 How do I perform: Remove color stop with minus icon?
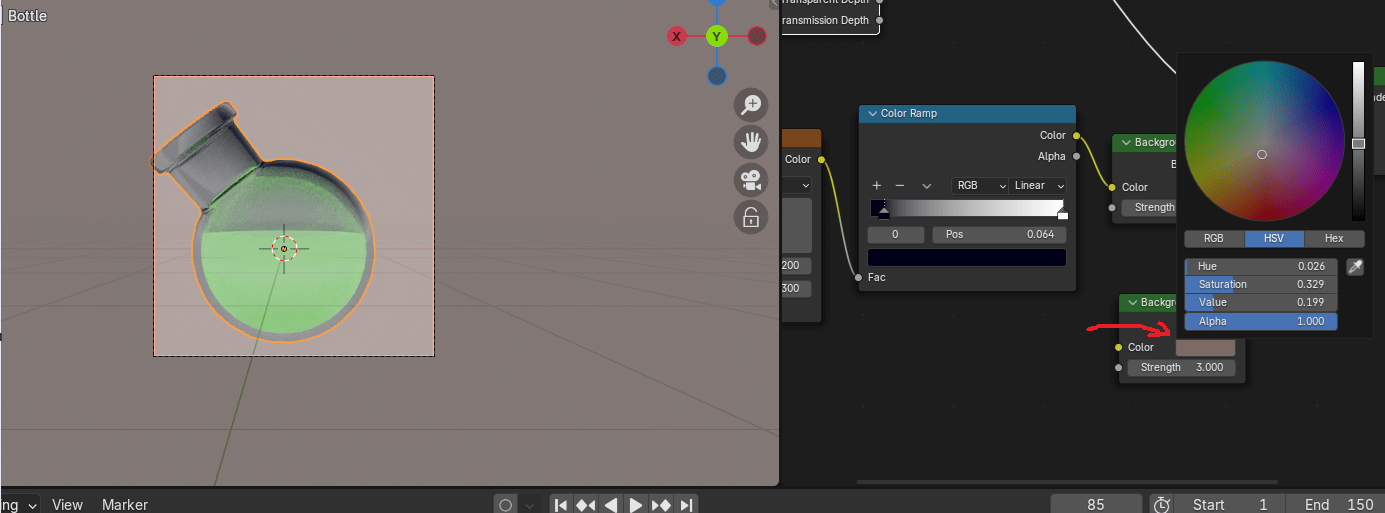coord(900,186)
